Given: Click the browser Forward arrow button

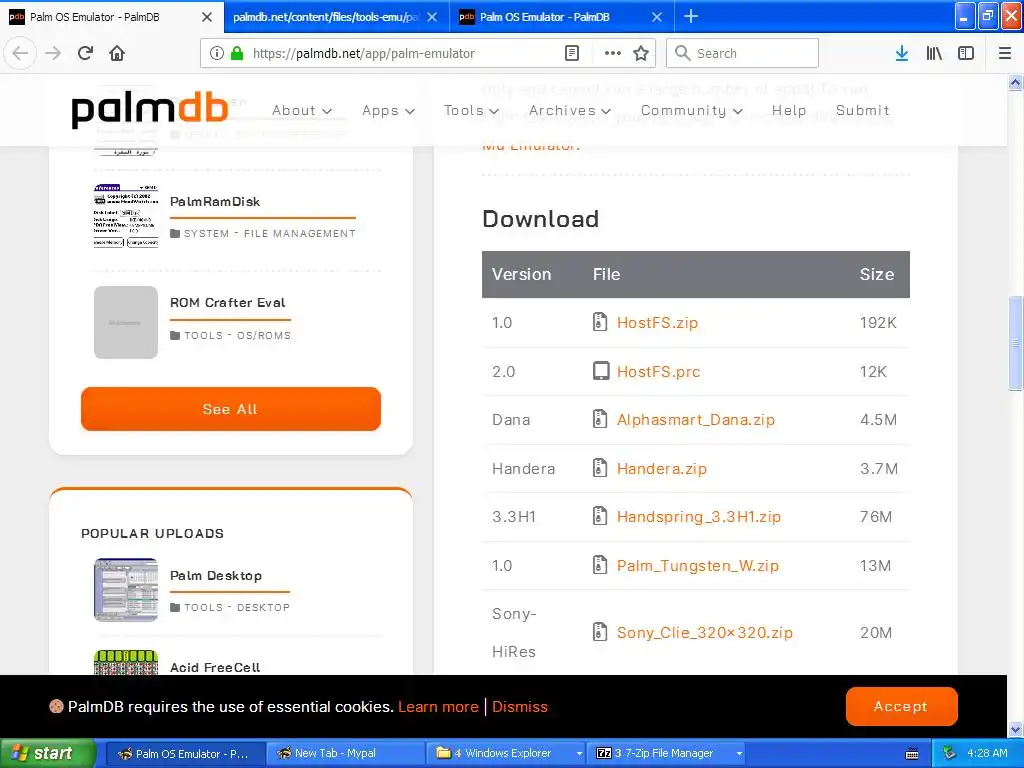Looking at the screenshot, I should [x=53, y=54].
